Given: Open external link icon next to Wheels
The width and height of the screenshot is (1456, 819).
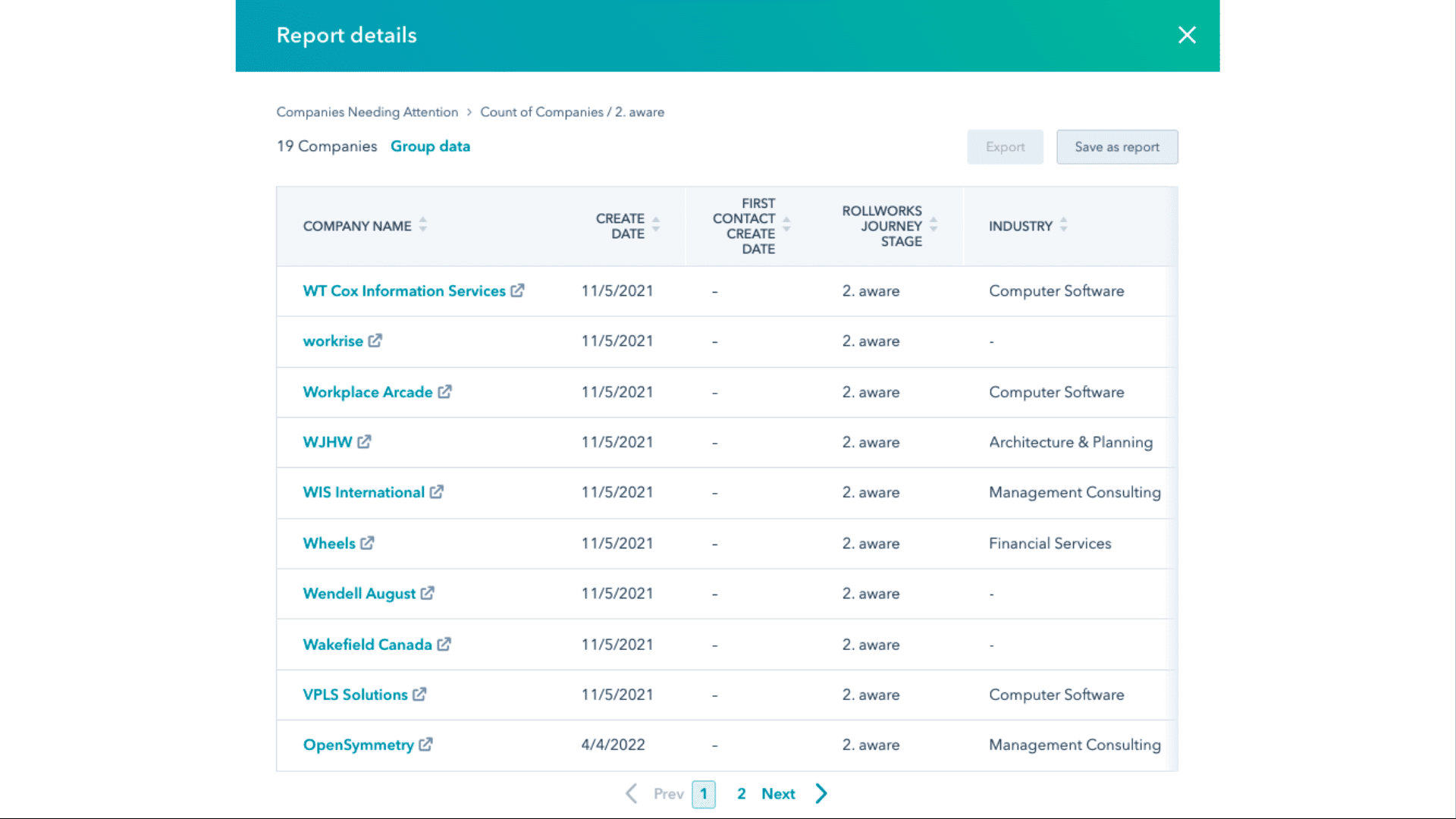Looking at the screenshot, I should (x=367, y=543).
